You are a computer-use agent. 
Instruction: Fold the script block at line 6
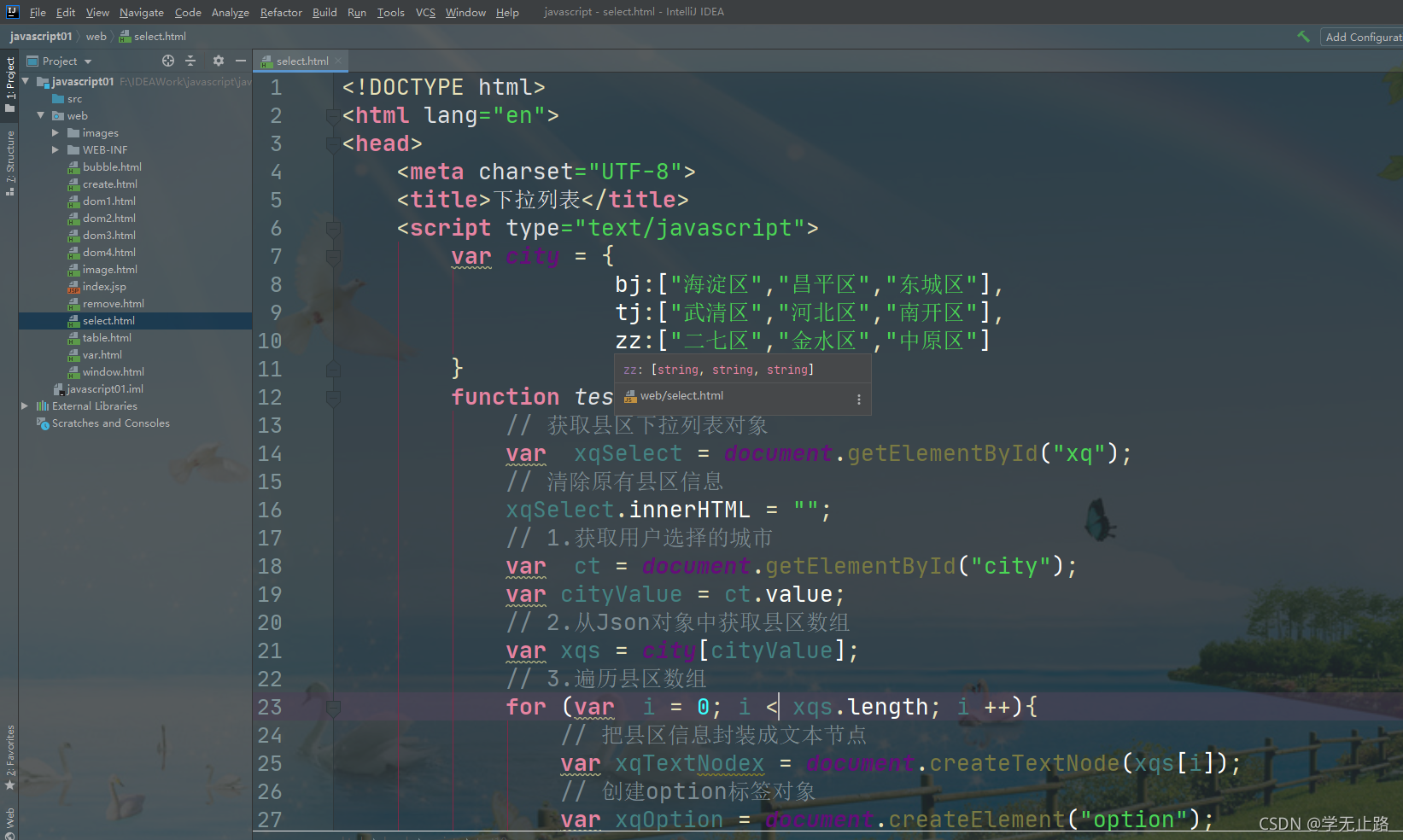point(333,228)
